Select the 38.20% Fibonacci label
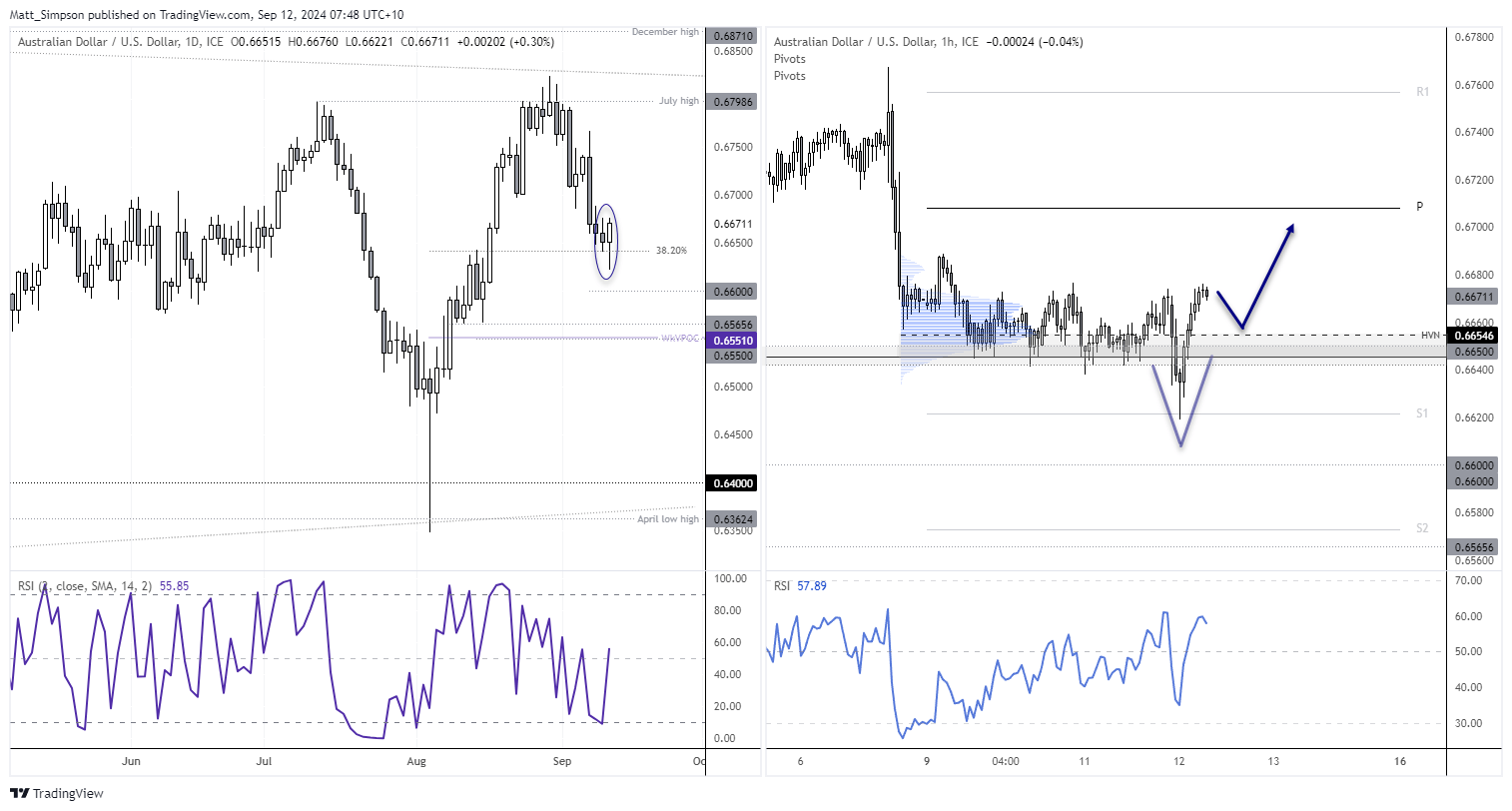1512x811 pixels. click(671, 251)
